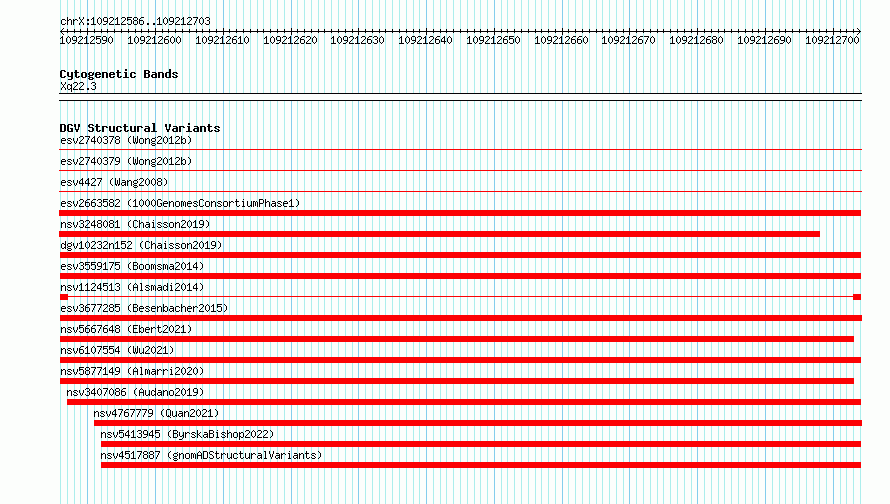Click ruler position 109212620
Viewport: 890px width, 504px height.
290,40
